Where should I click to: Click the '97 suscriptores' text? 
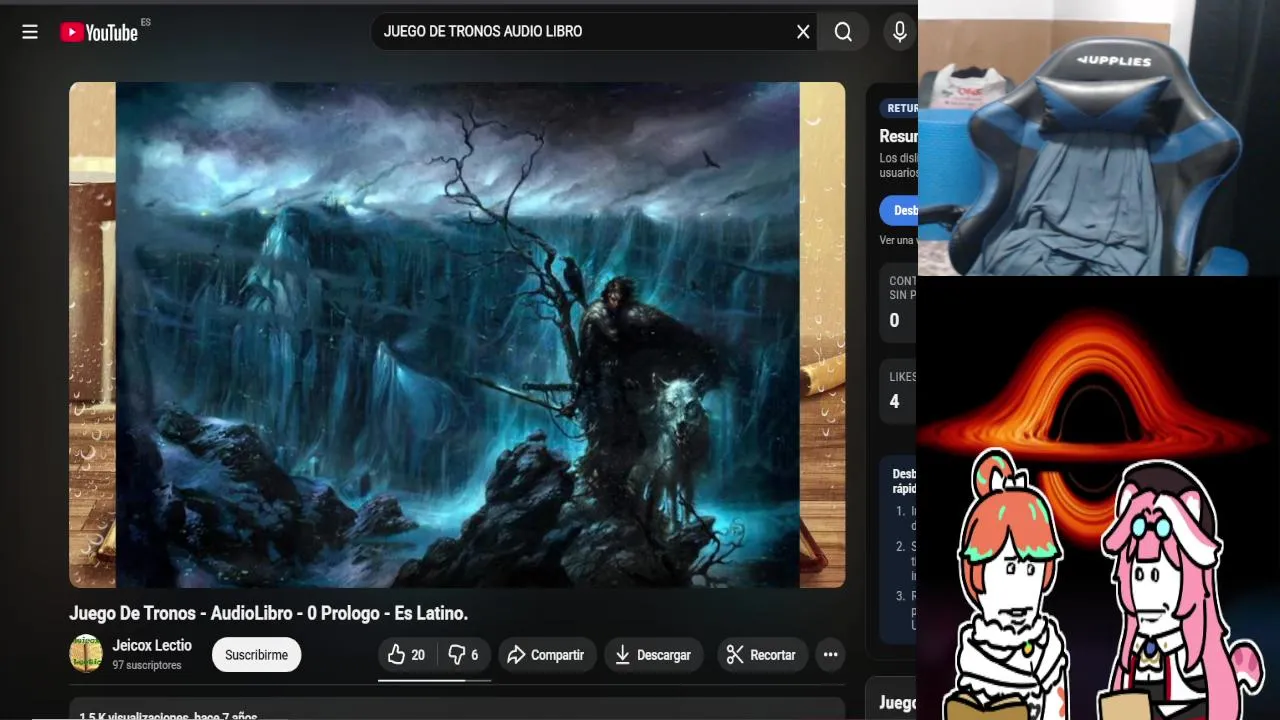click(147, 665)
